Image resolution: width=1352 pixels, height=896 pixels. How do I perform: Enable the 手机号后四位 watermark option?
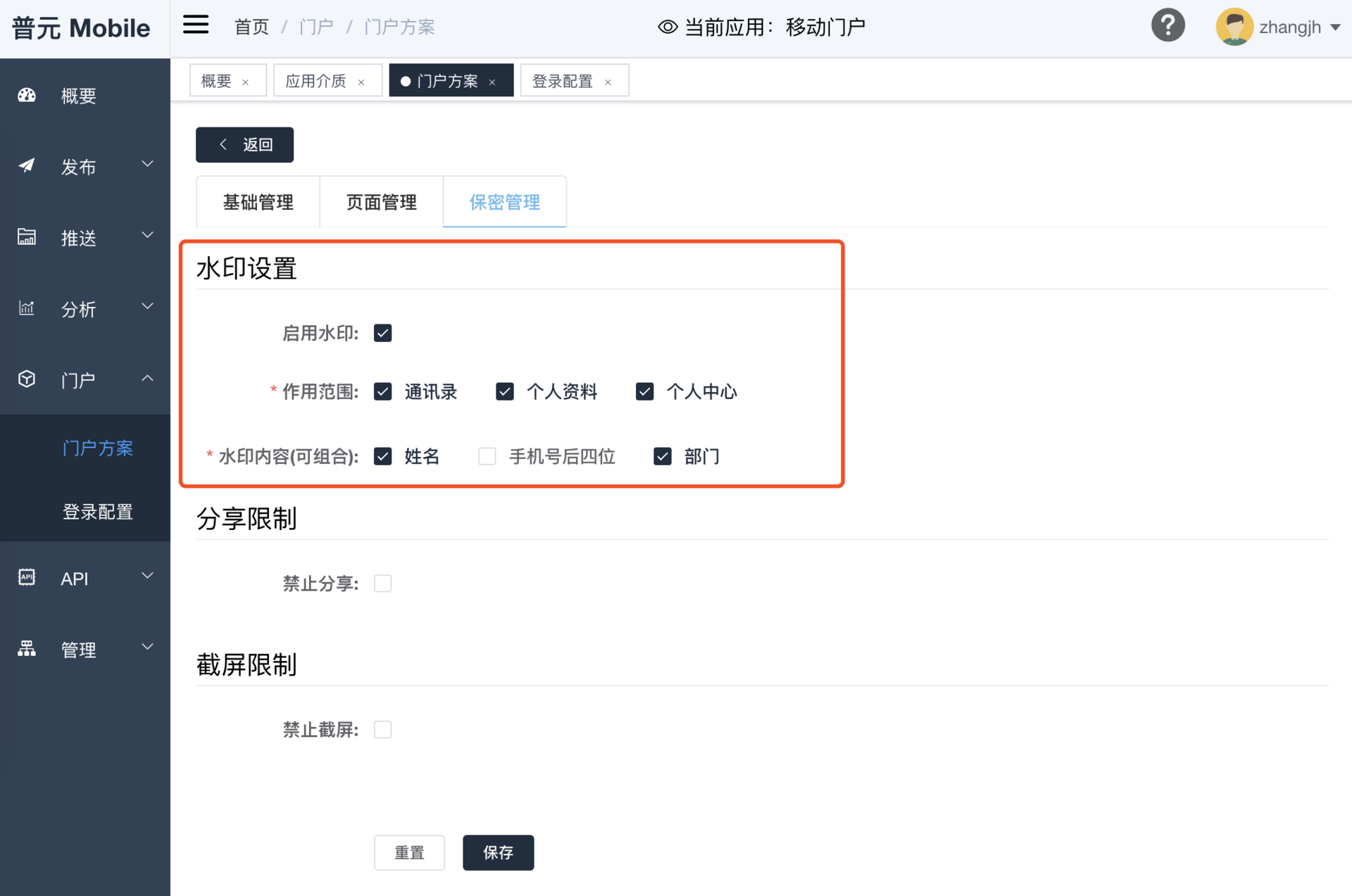487,456
